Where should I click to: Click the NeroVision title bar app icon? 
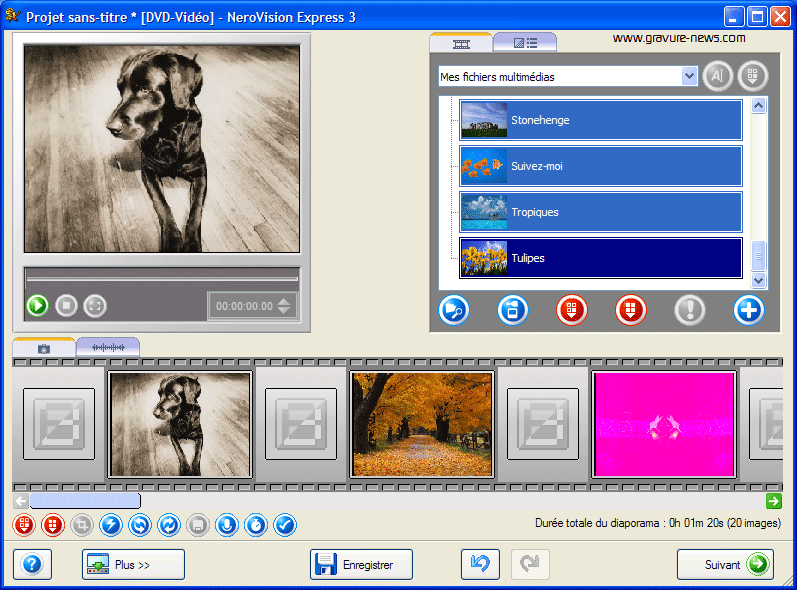(12, 16)
